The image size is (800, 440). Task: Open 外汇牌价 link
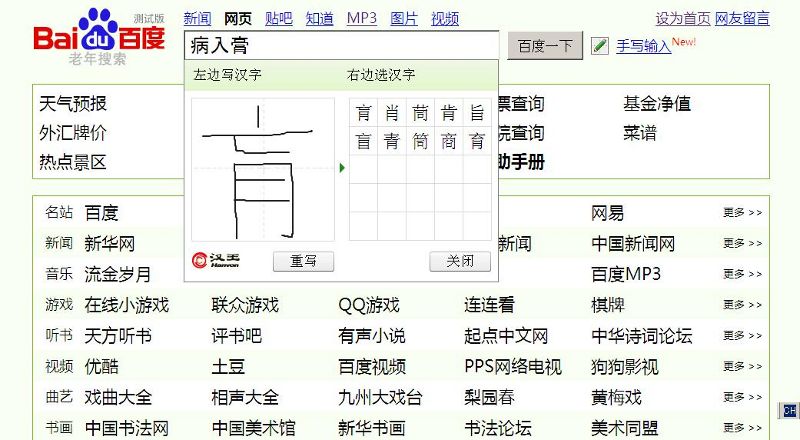coord(73,133)
